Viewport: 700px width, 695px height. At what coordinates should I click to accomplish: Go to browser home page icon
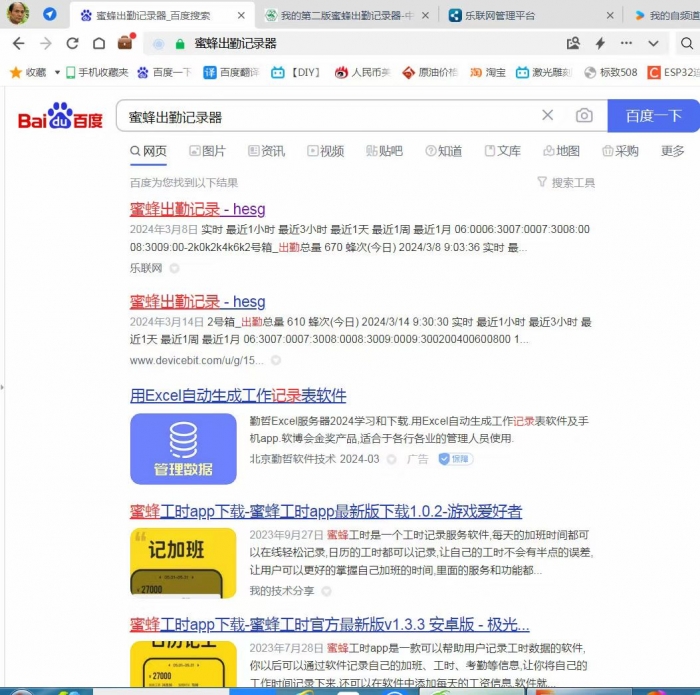pos(98,44)
